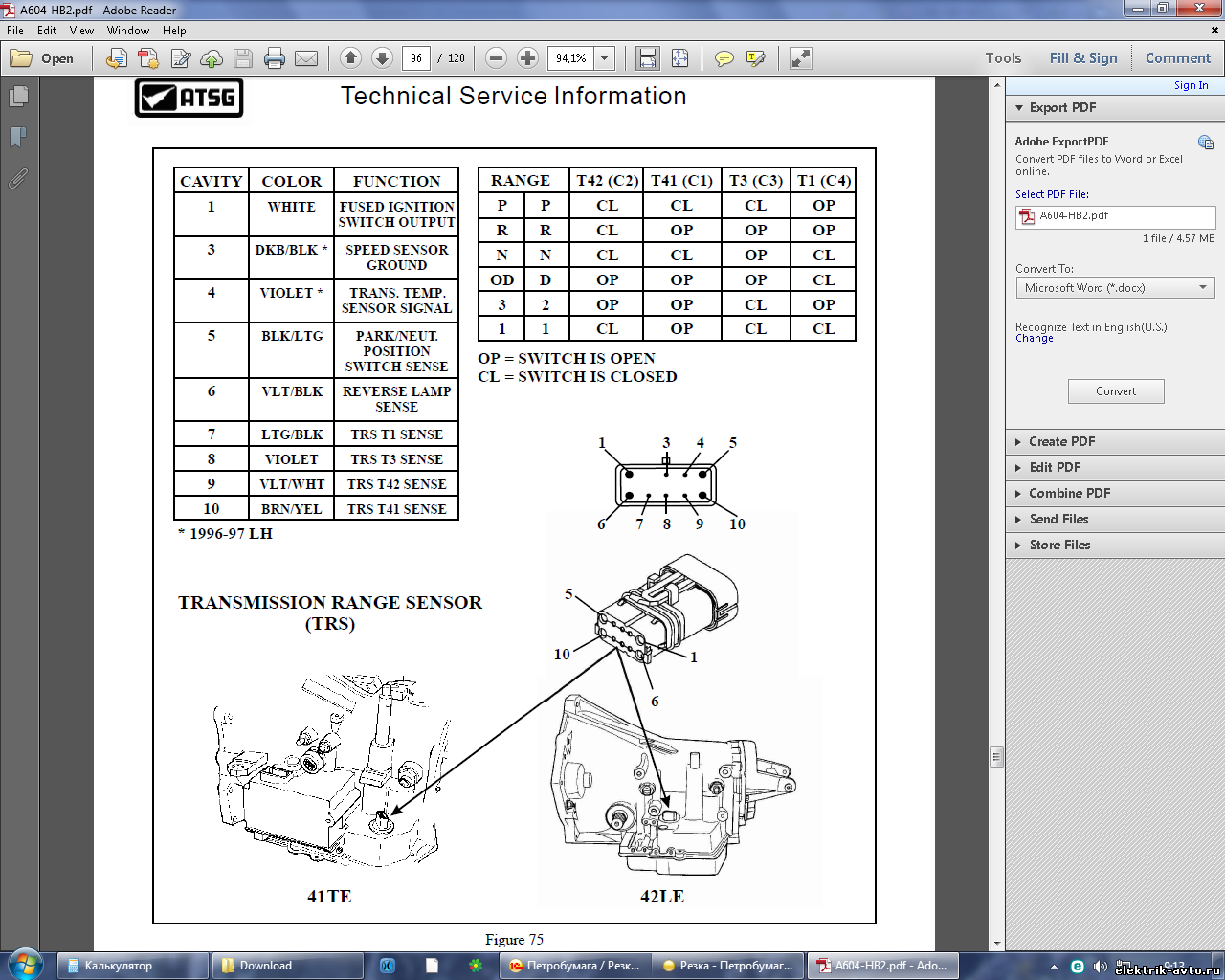Click the zoom percentage field

click(571, 58)
